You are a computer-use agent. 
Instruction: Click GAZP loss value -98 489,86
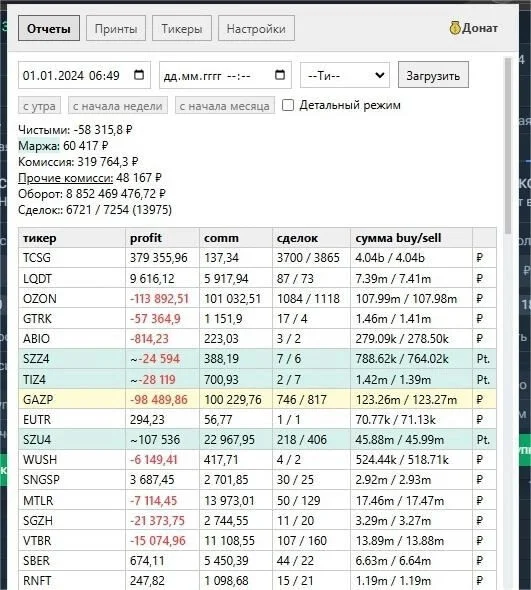[158, 399]
